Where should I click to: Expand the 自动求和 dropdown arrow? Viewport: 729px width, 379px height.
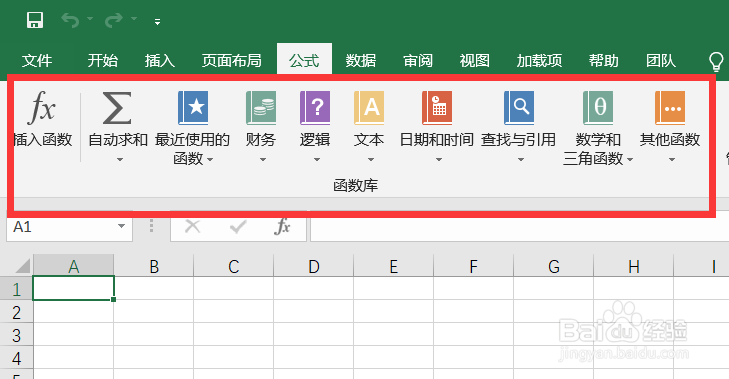point(119,160)
